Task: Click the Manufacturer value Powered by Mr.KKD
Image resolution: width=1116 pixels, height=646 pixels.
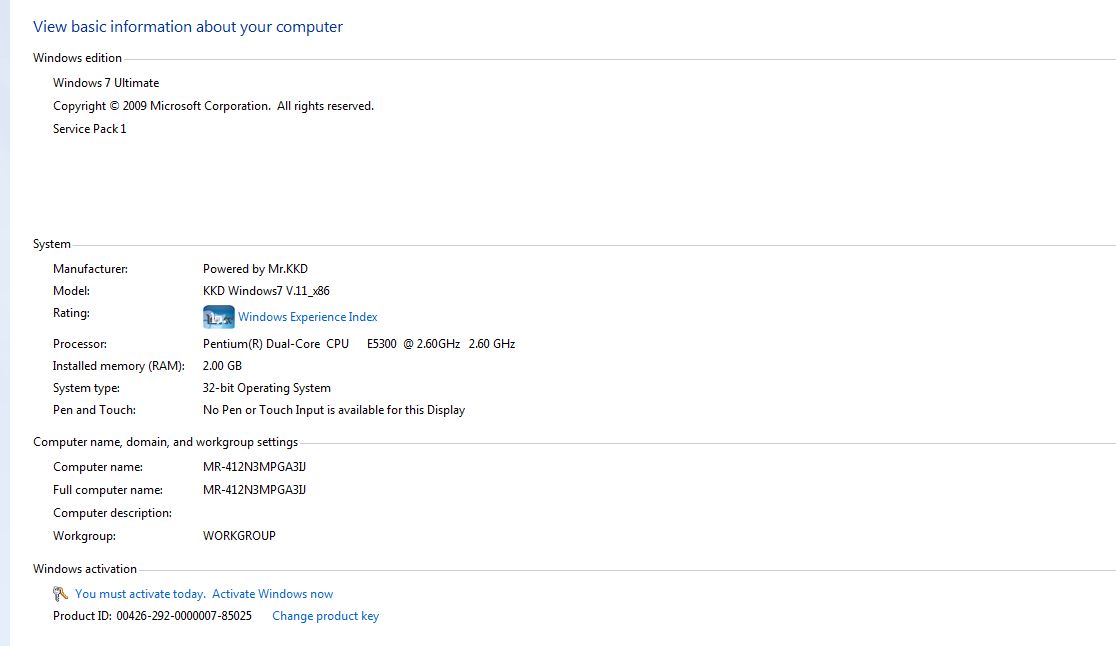Action: [256, 269]
